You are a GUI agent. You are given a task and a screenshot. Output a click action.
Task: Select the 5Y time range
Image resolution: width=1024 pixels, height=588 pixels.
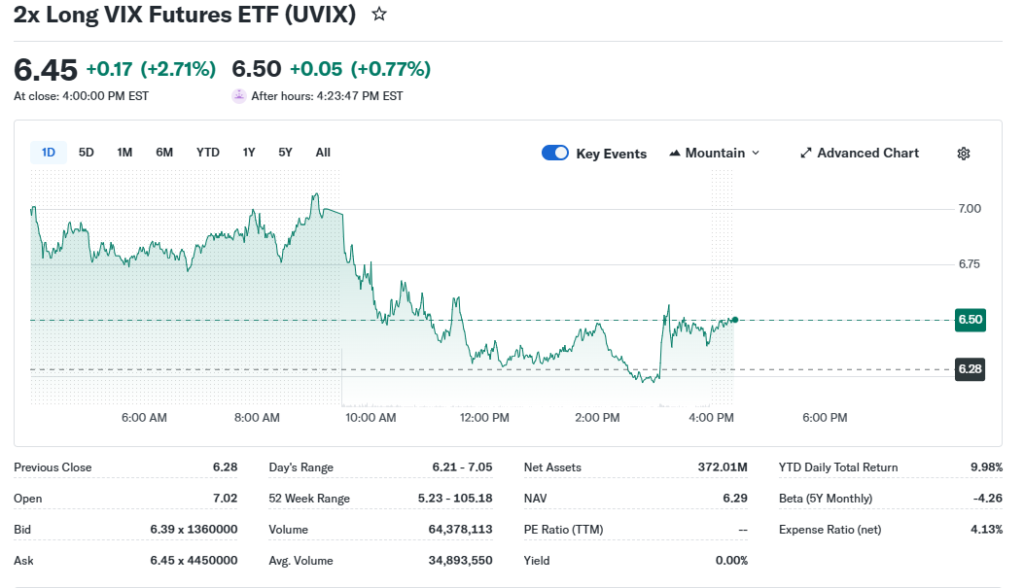(x=286, y=152)
